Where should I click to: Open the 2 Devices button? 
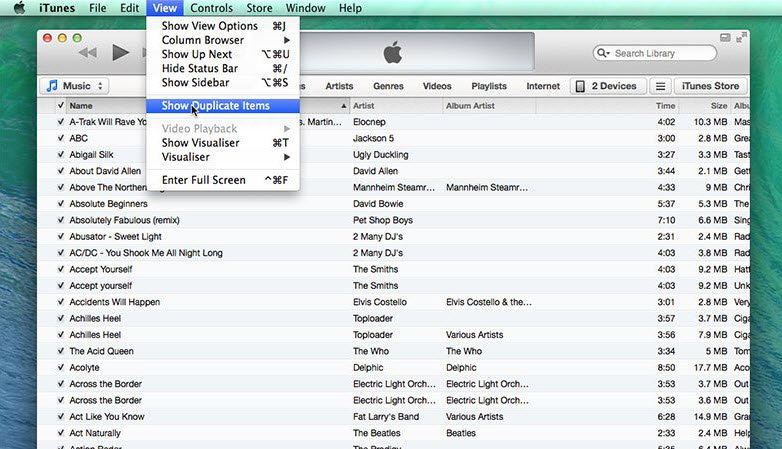click(608, 86)
